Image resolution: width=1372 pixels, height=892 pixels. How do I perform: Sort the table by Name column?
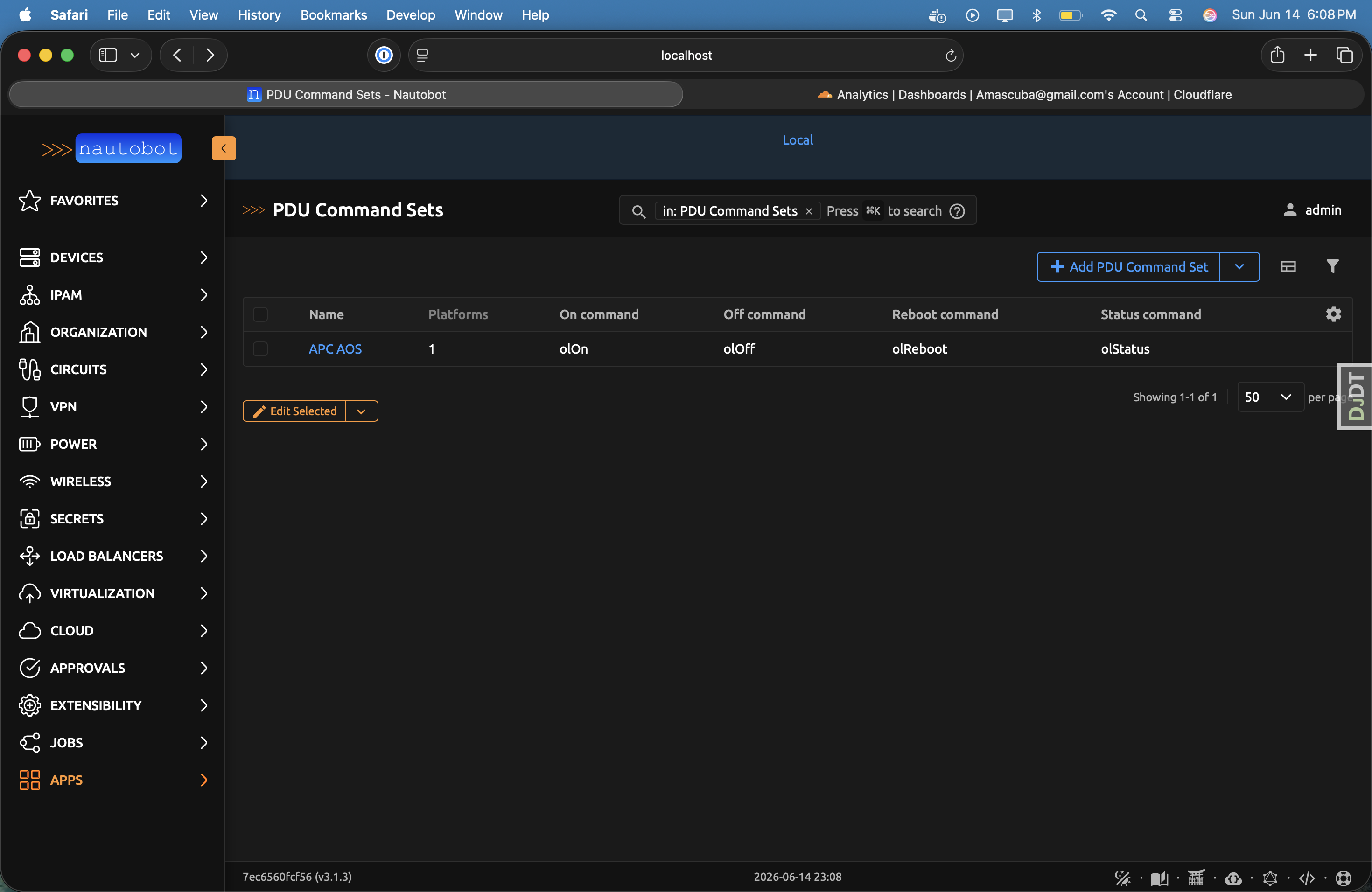click(326, 314)
